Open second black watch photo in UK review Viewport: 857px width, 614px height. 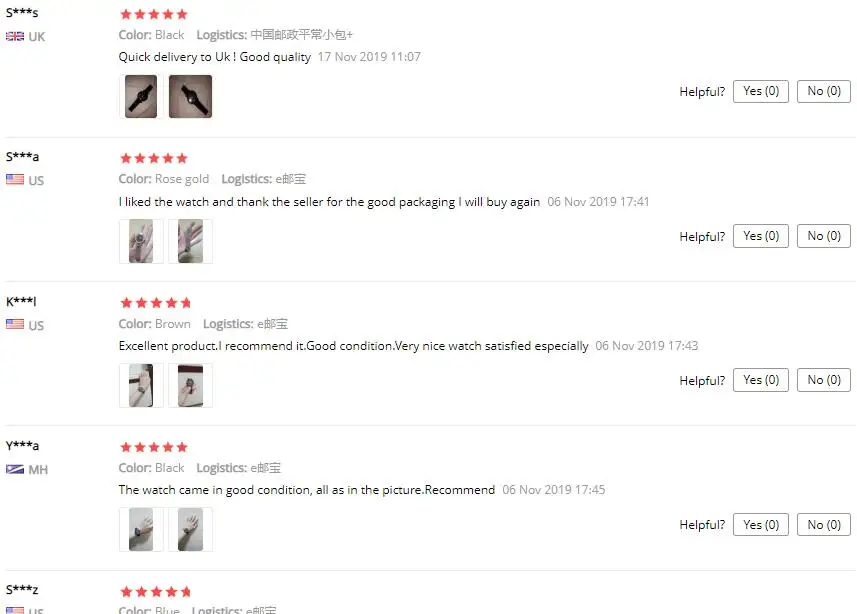coord(190,96)
